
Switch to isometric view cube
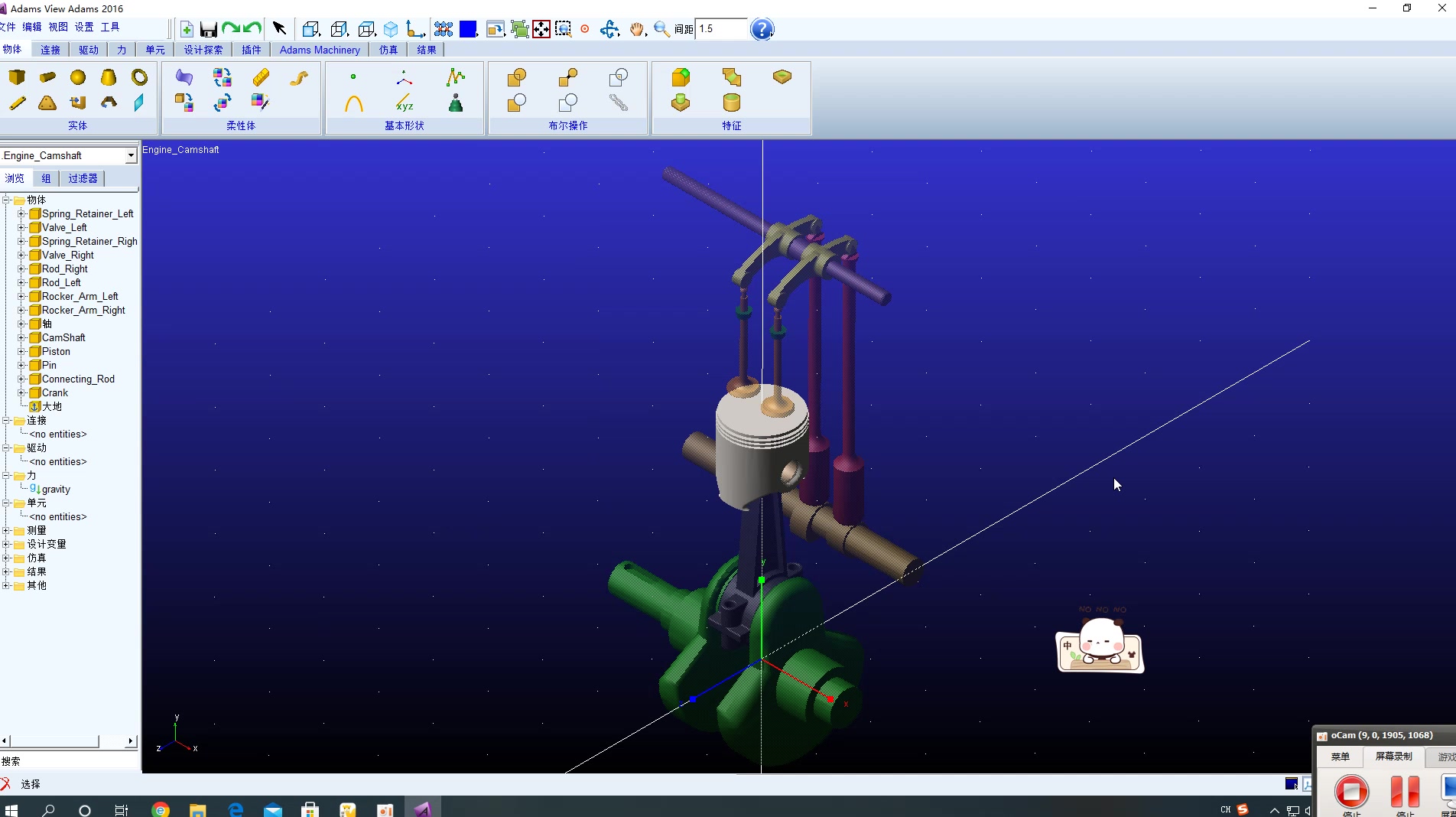pos(391,29)
